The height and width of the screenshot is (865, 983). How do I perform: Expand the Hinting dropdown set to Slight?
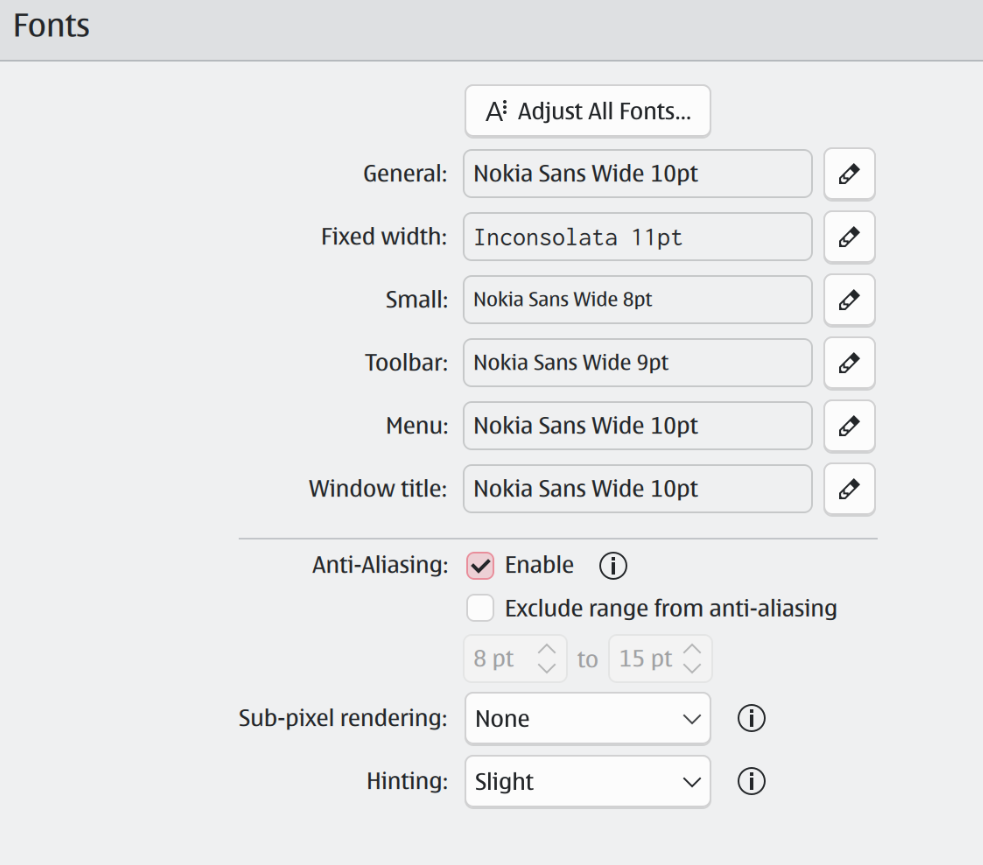[587, 782]
